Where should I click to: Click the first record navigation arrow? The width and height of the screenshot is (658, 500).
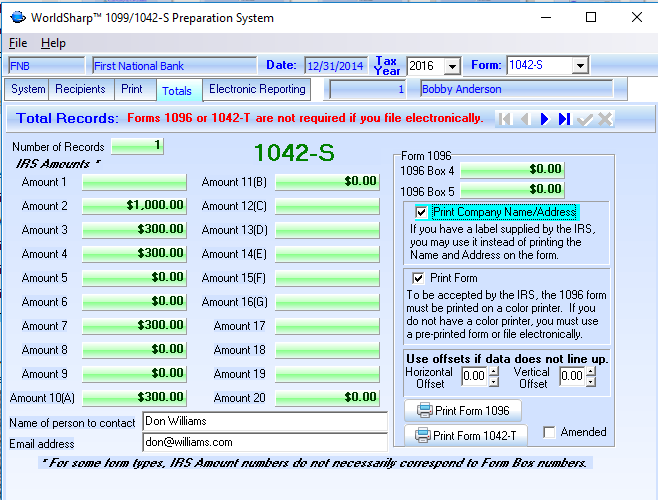pyautogui.click(x=506, y=119)
